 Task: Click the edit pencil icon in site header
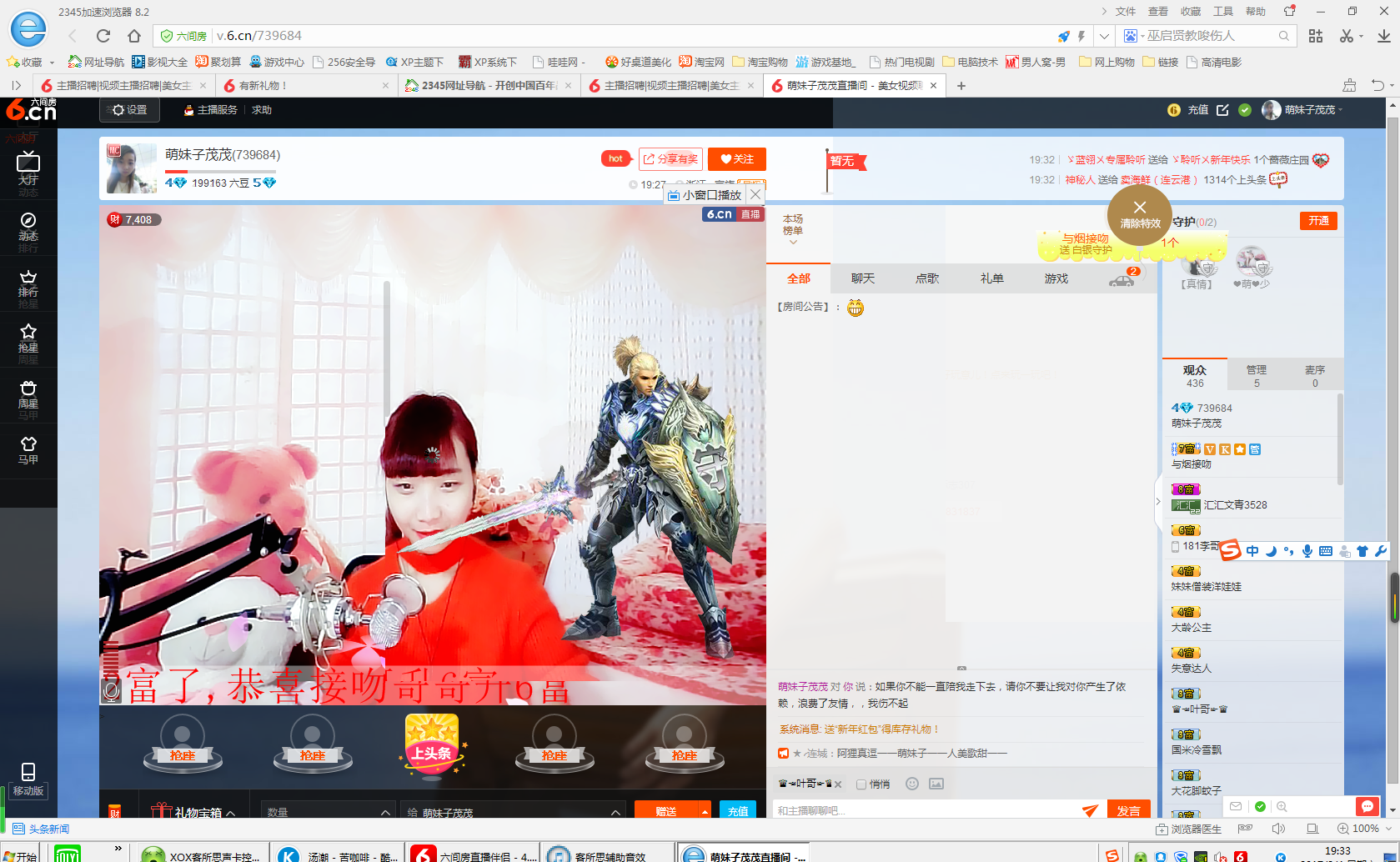[x=1222, y=110]
